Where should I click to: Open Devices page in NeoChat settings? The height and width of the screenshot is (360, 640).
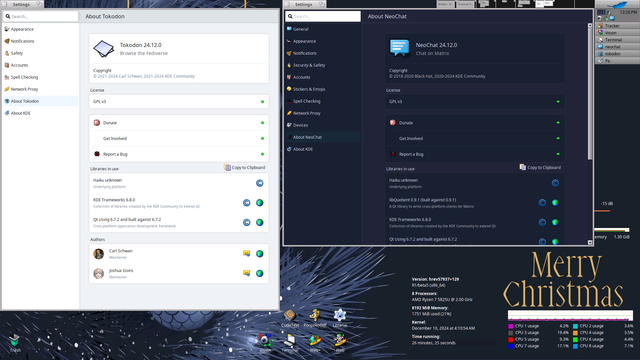click(323, 125)
